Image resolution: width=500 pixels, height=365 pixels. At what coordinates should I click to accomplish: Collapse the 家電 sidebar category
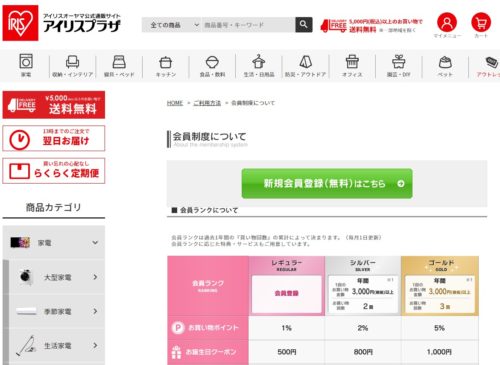tap(54, 242)
